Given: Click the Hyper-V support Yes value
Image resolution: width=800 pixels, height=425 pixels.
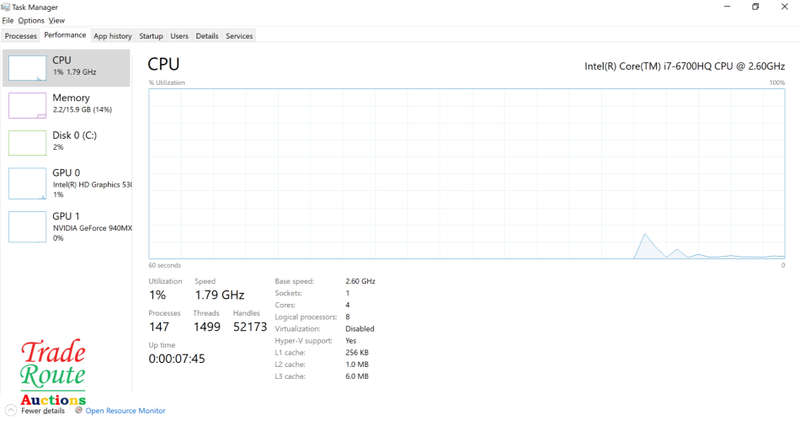Looking at the screenshot, I should [351, 340].
